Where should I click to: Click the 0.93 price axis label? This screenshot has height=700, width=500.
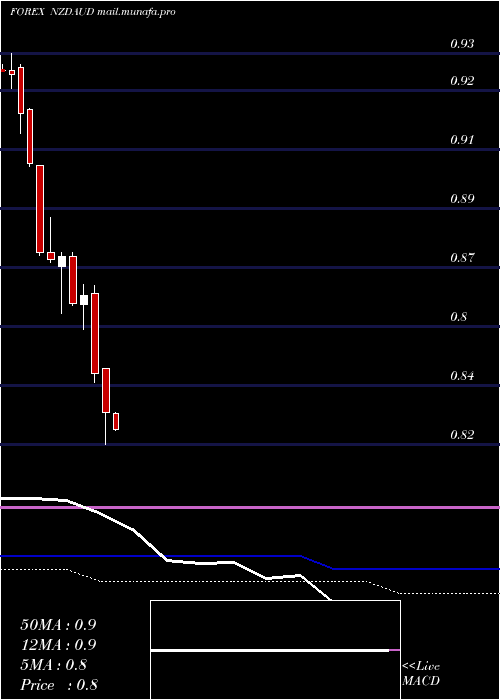point(462,44)
